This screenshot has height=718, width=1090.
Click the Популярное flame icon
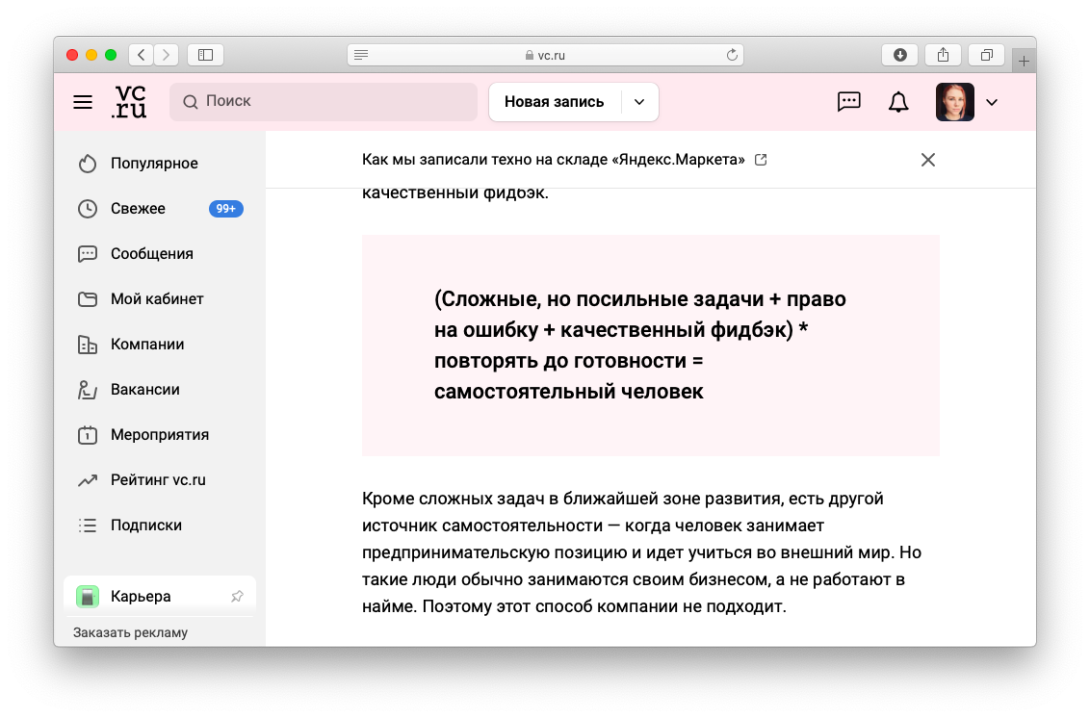coord(88,163)
